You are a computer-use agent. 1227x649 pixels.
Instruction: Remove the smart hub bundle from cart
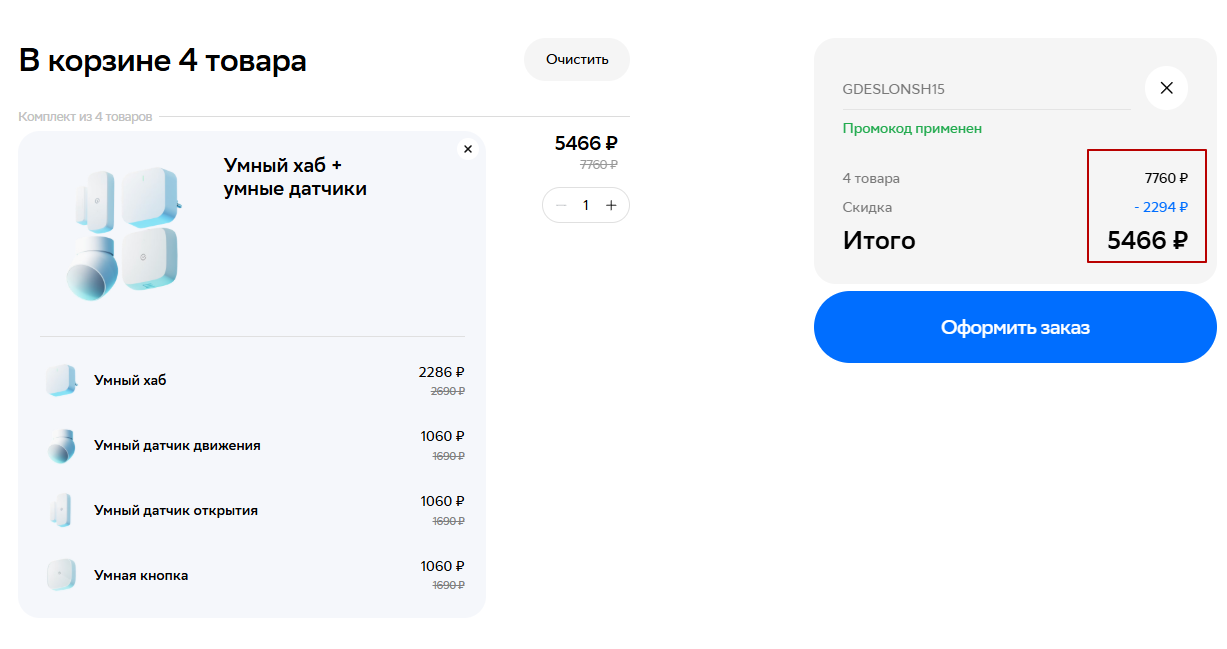[x=467, y=149]
